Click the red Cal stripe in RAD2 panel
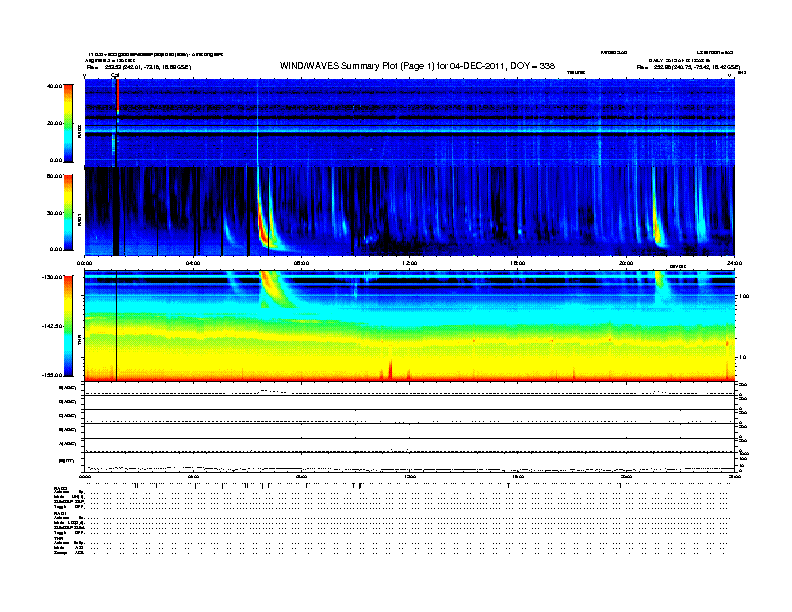The height and width of the screenshot is (612, 792). (118, 95)
